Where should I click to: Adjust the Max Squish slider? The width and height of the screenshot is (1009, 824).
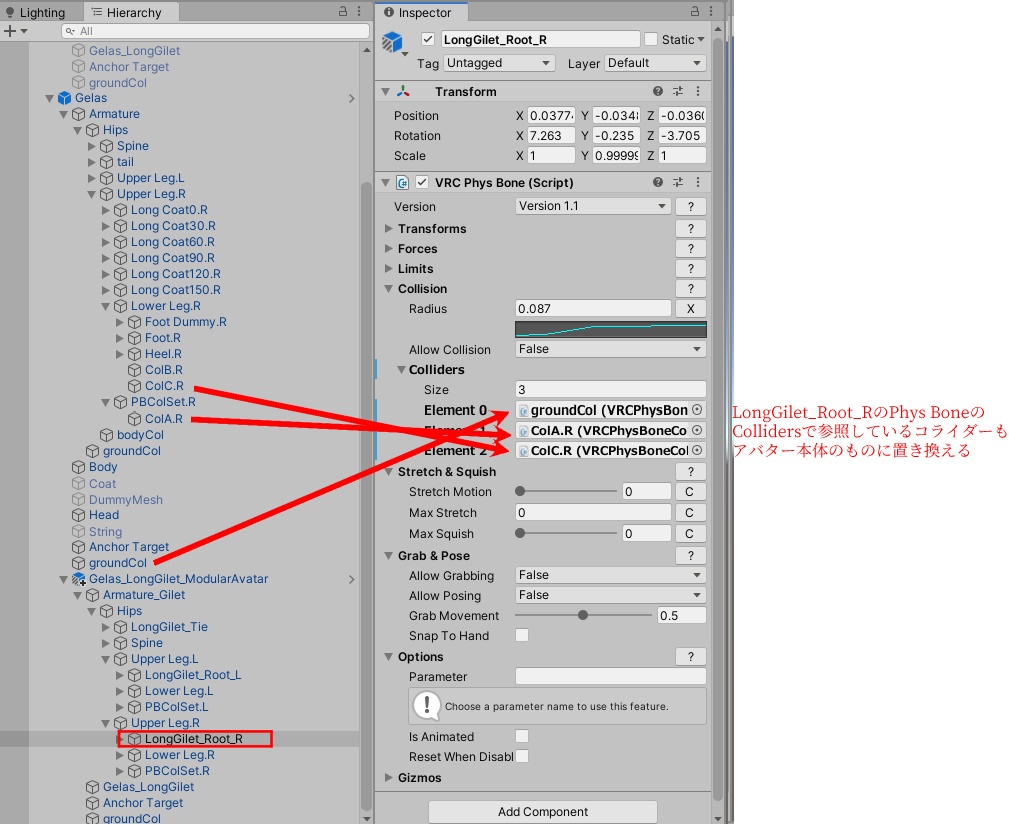click(x=566, y=533)
